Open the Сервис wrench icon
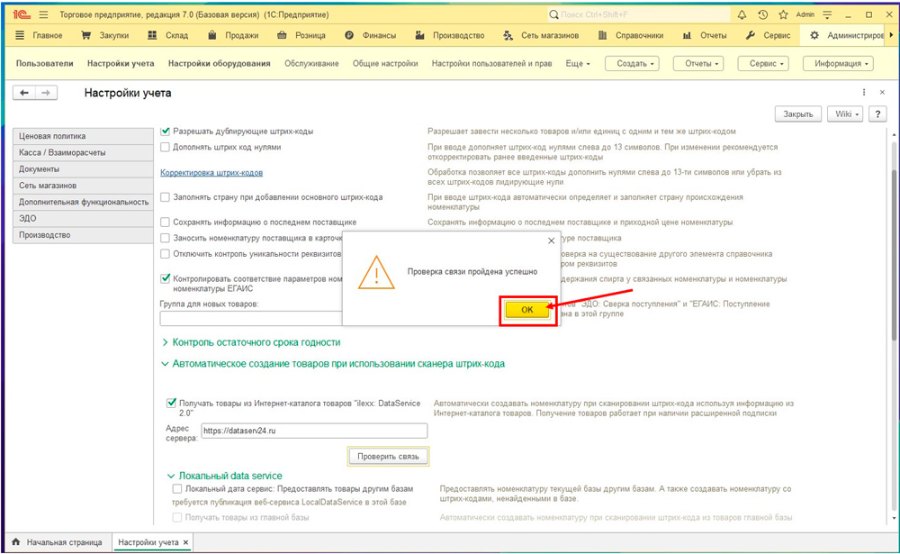Viewport: 900px width, 554px height. pos(750,35)
